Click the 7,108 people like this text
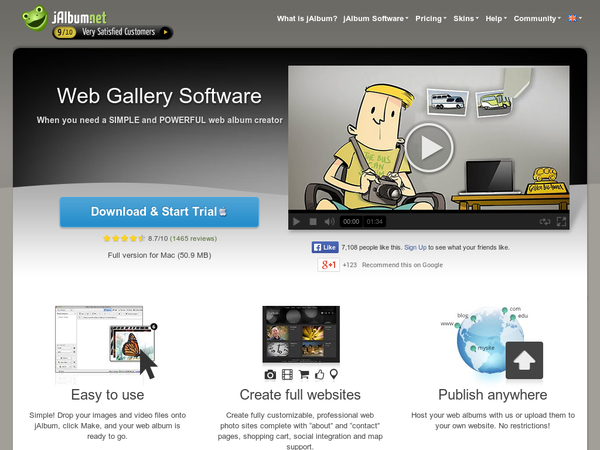The image size is (600, 450). (x=371, y=248)
